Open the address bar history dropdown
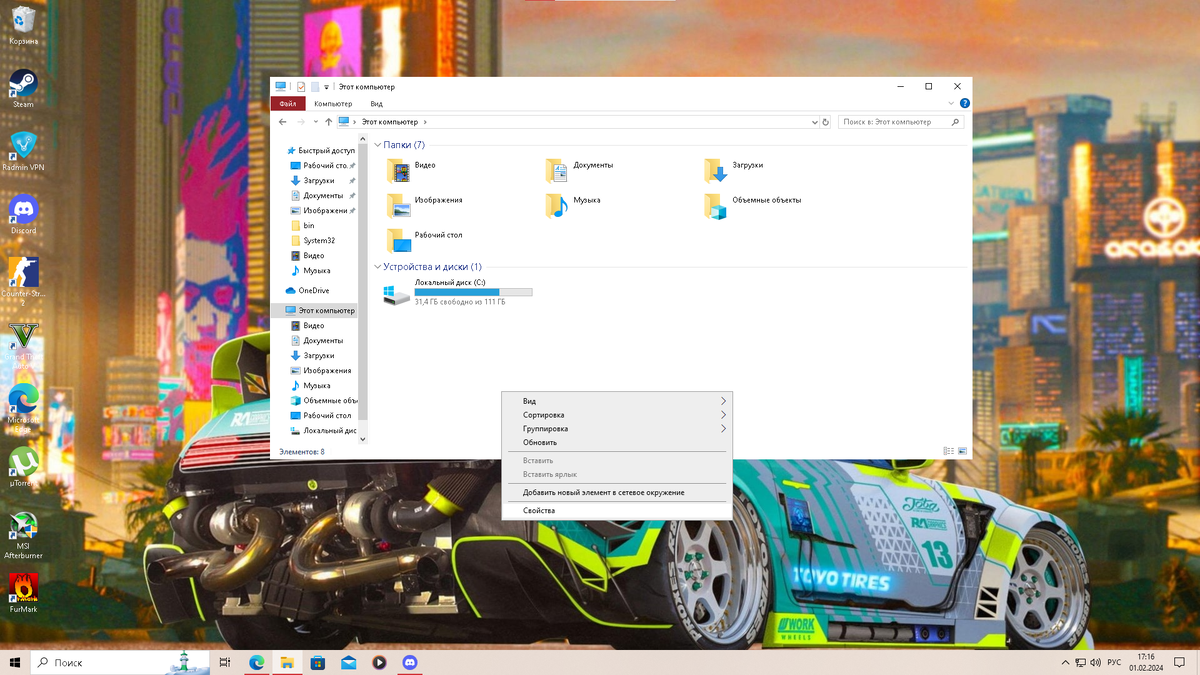 [815, 122]
